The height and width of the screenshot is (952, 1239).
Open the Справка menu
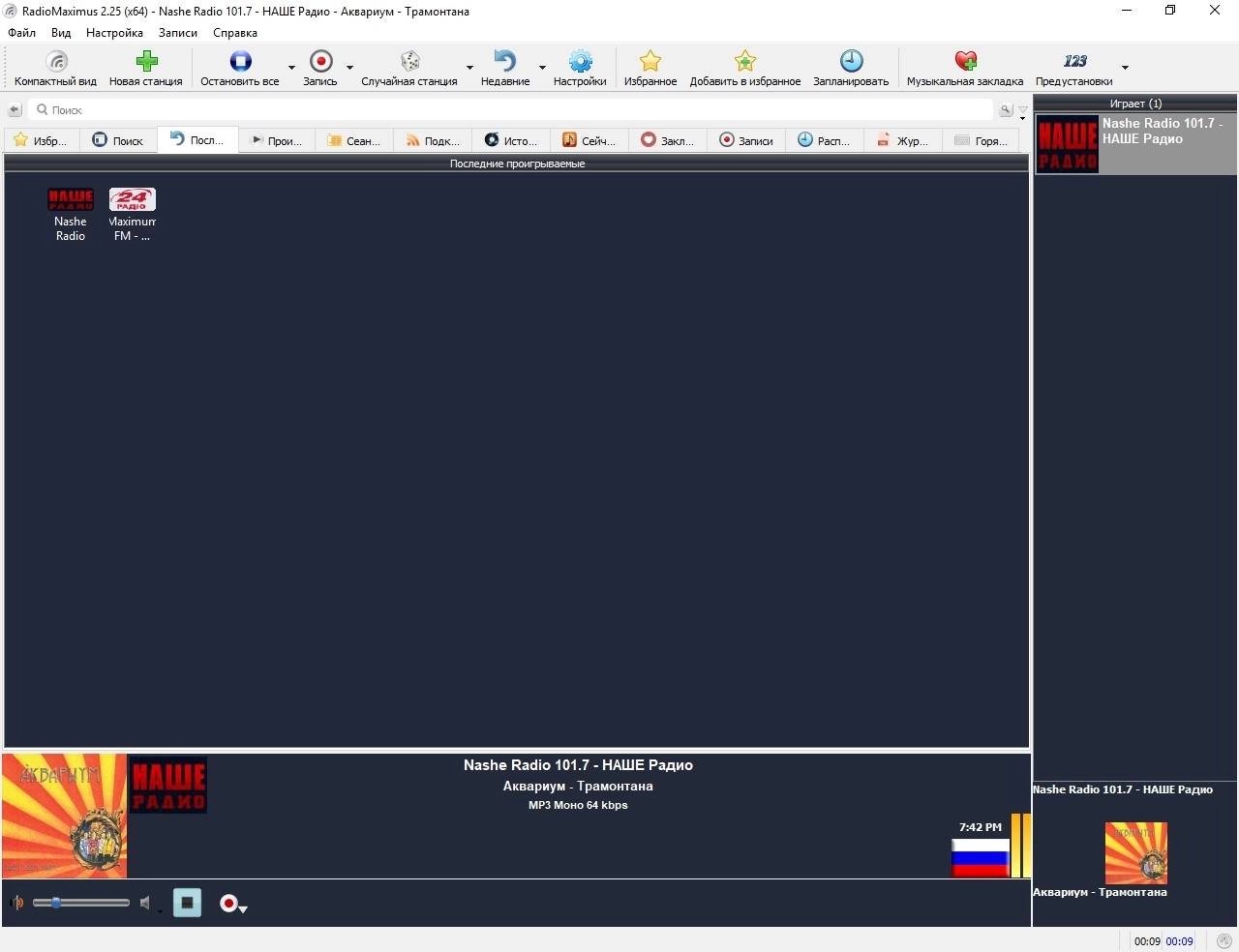click(x=235, y=33)
